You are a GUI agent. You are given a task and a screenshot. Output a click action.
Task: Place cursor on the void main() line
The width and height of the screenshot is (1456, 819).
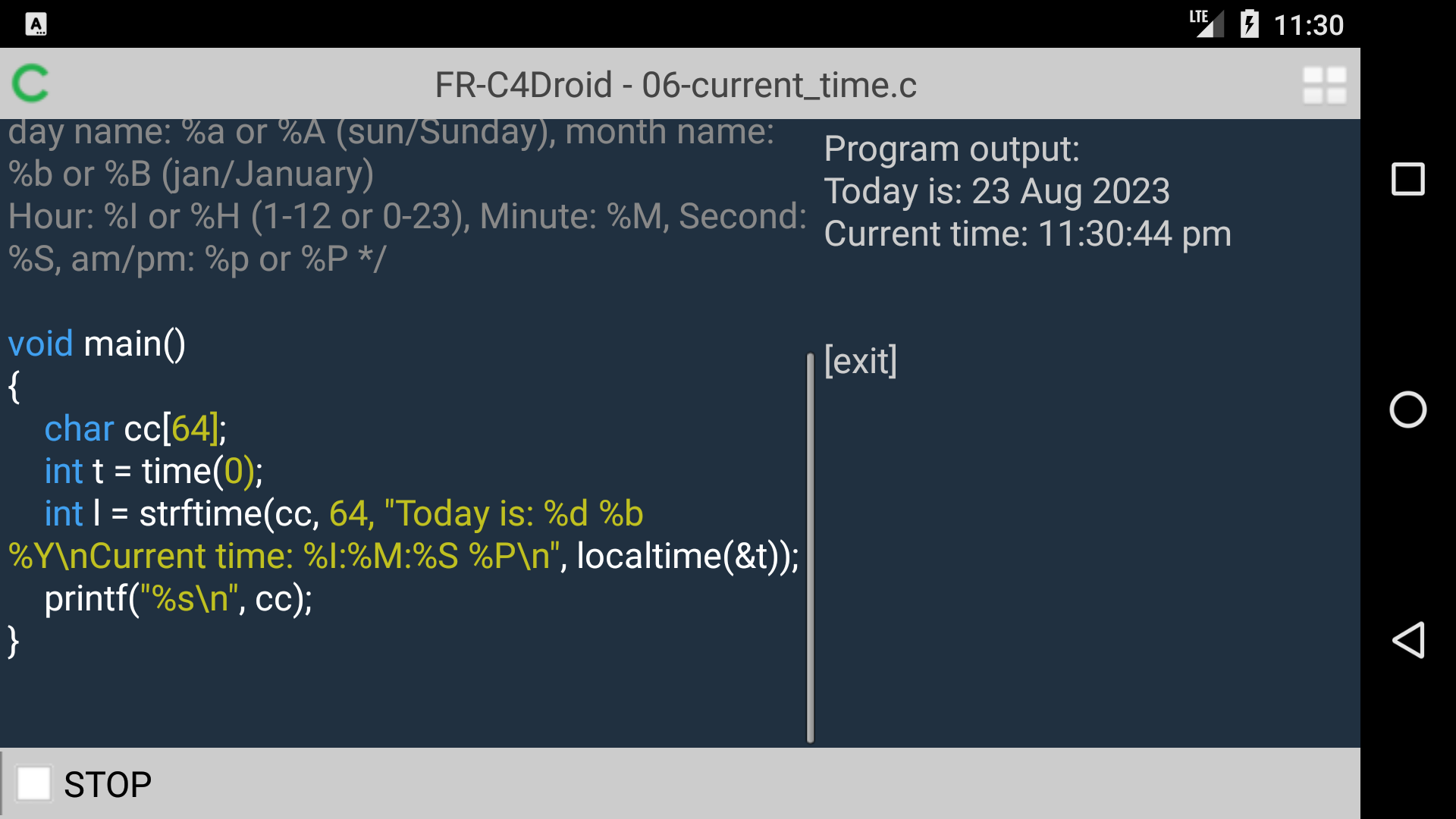click(97, 344)
